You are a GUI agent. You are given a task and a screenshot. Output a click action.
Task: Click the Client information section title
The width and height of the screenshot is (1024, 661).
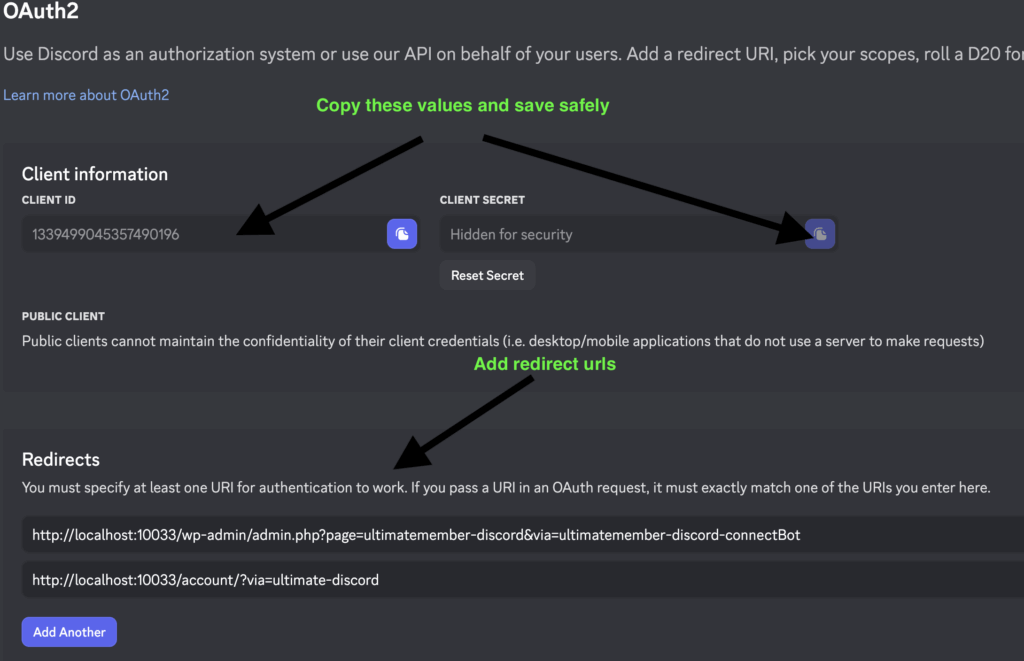(x=95, y=174)
